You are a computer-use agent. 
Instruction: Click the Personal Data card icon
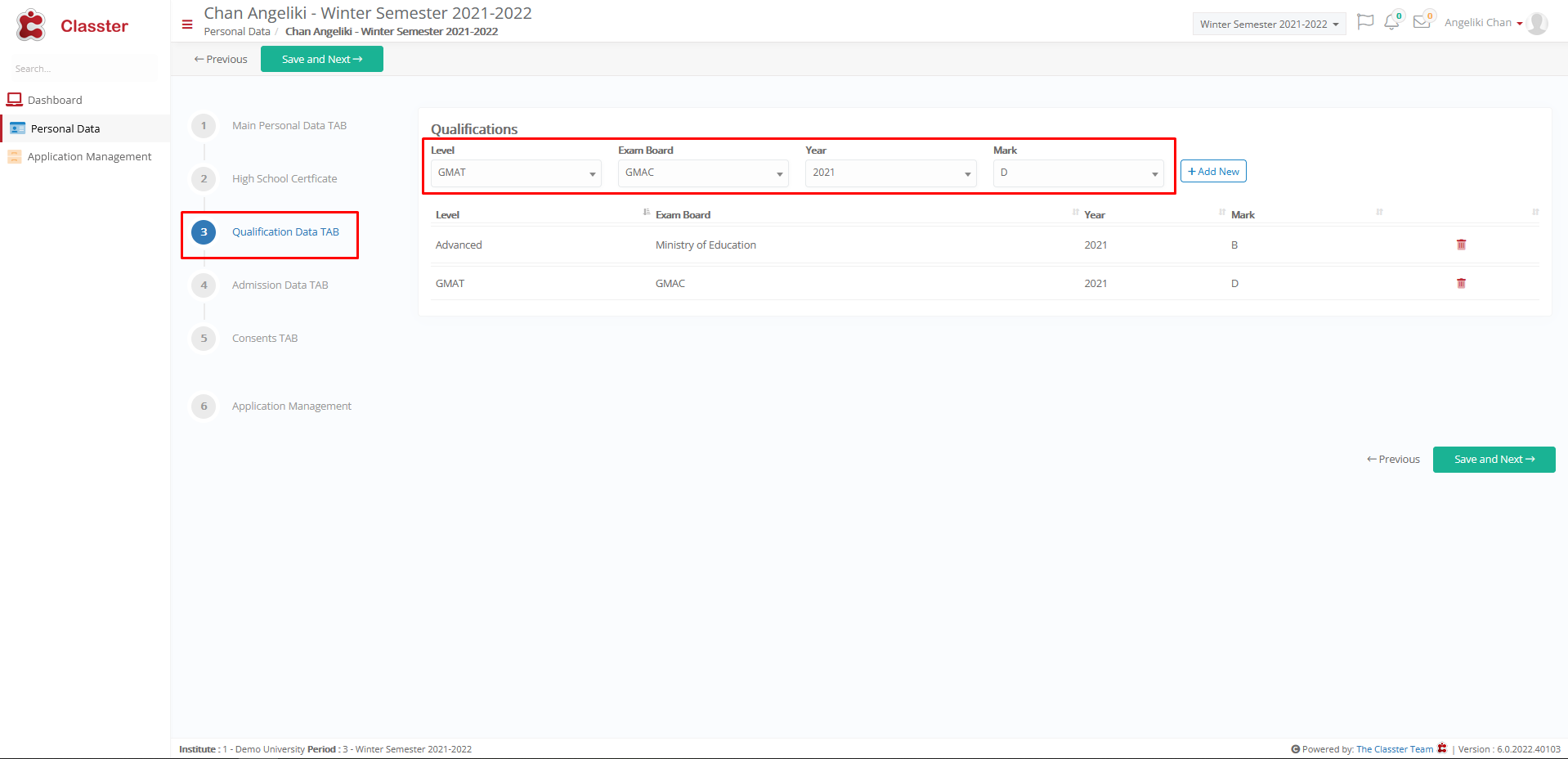17,128
